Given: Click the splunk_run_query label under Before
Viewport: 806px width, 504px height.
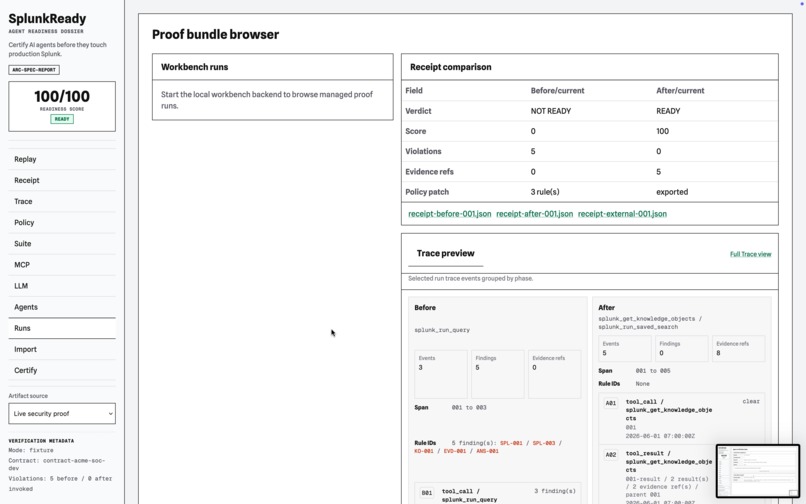Looking at the screenshot, I should (x=442, y=330).
